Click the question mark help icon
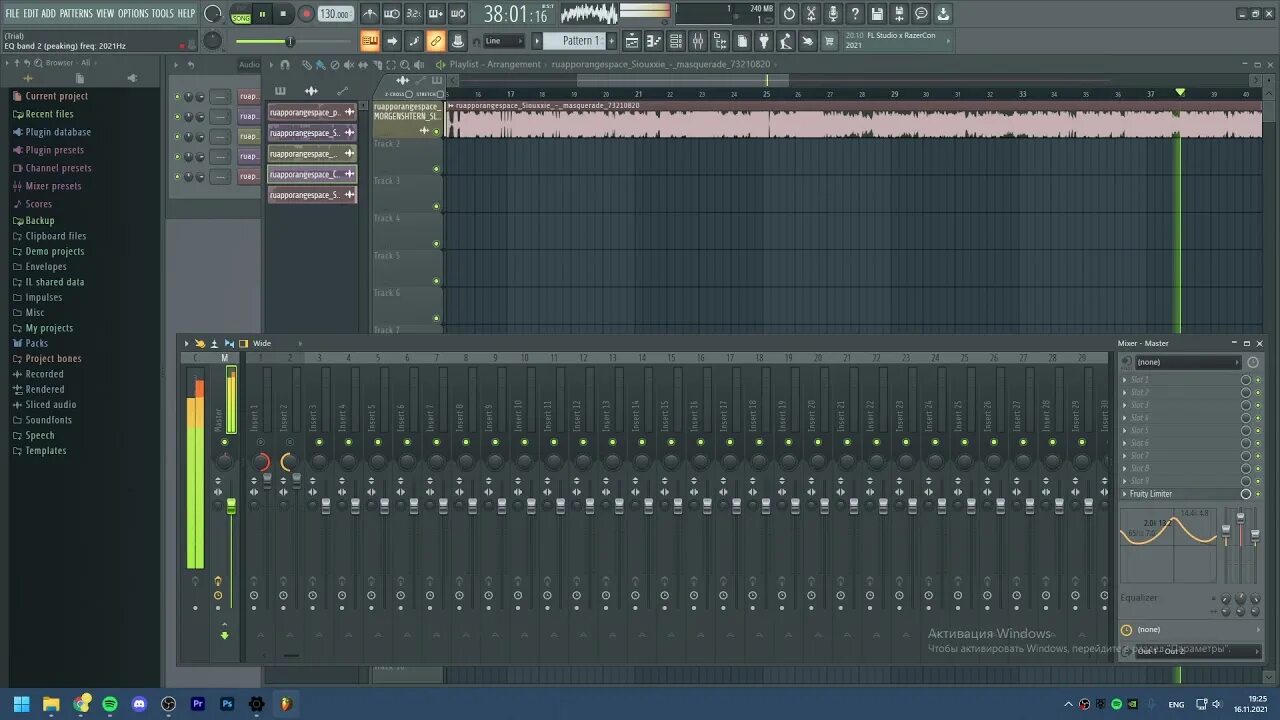Viewport: 1280px width, 720px height. coord(855,14)
